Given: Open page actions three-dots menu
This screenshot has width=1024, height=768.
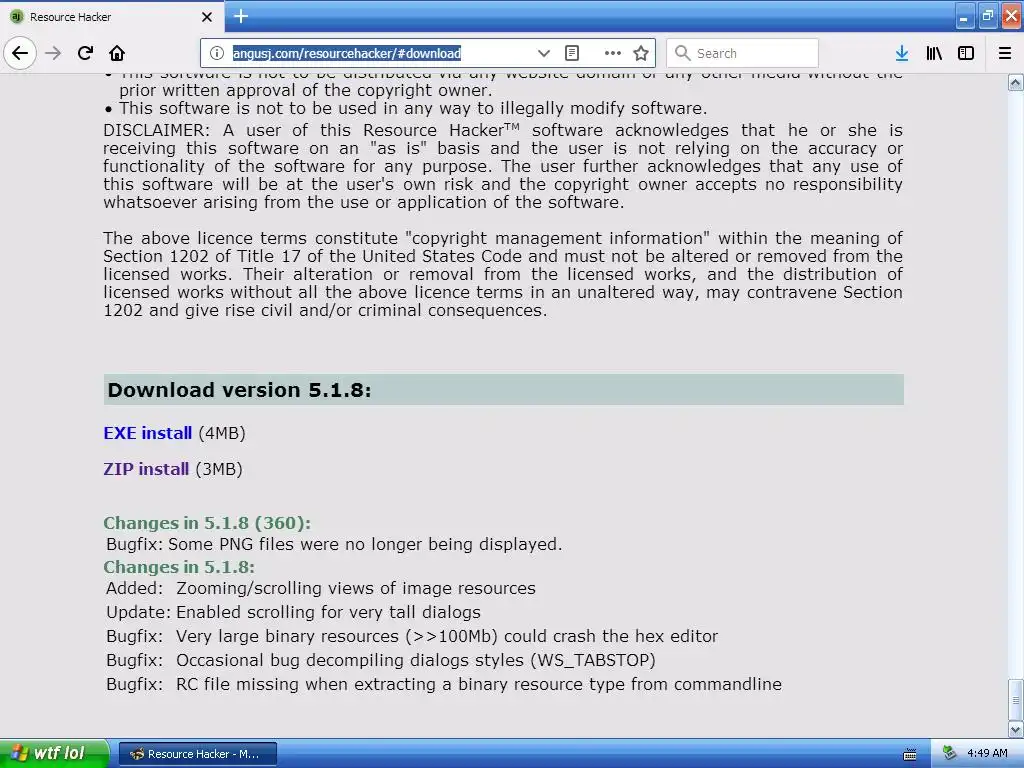Looking at the screenshot, I should 613,53.
